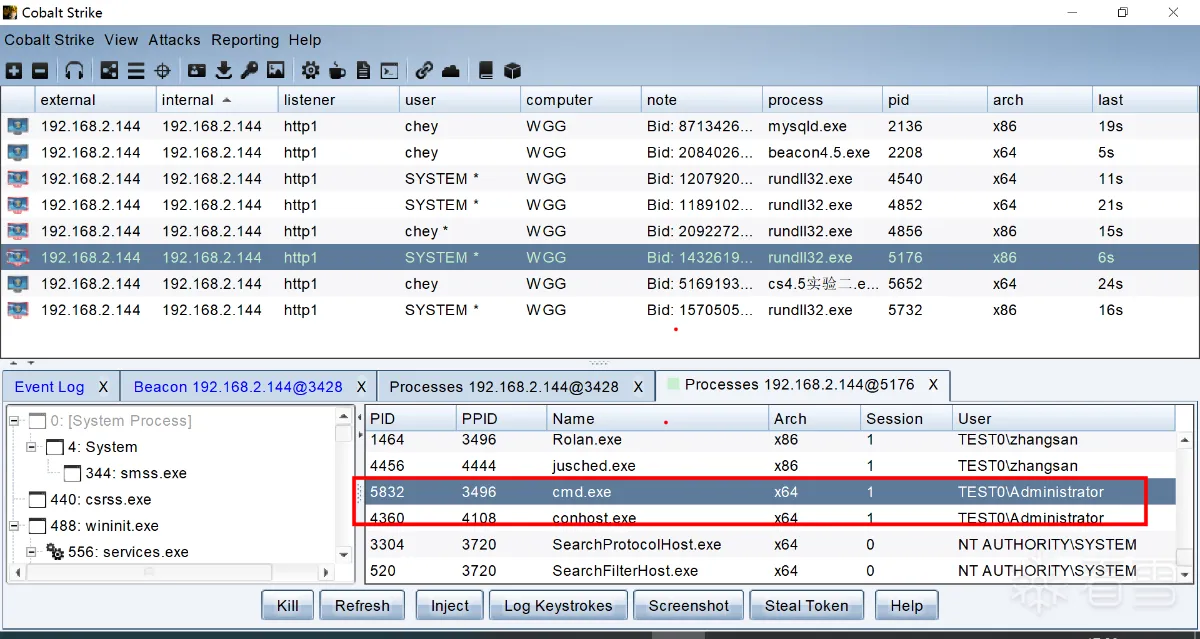Close the Beacon 192.168.2.144@3428 tab
1200x639 pixels.
point(362,387)
